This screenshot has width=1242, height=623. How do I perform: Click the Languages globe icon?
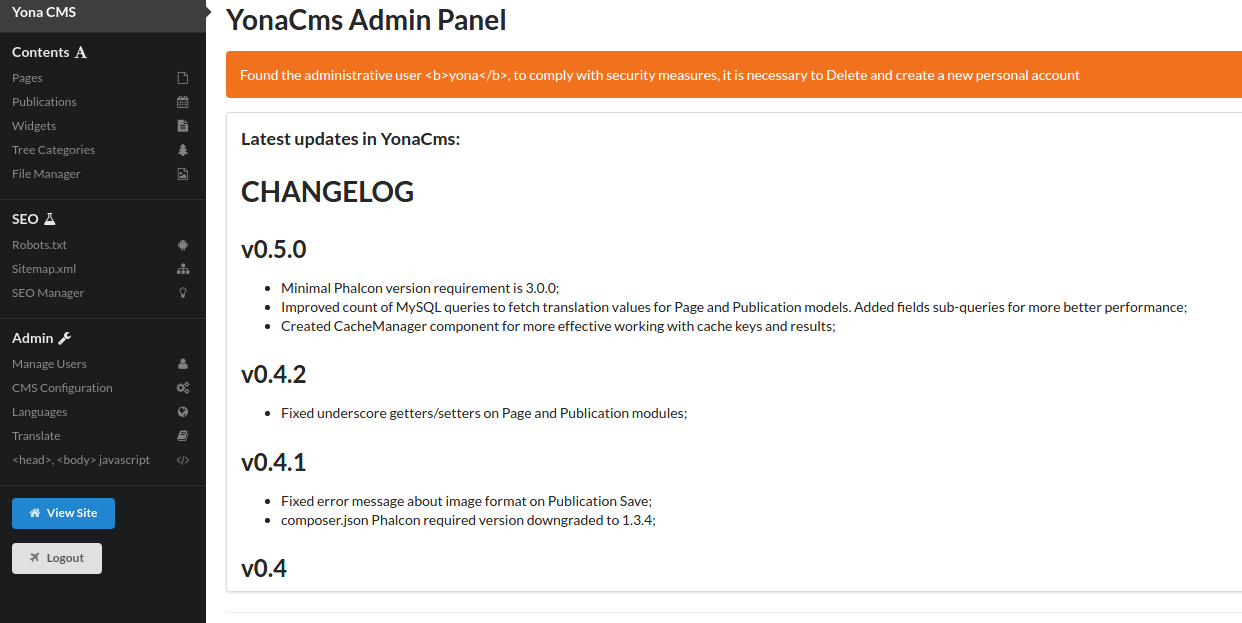(183, 412)
